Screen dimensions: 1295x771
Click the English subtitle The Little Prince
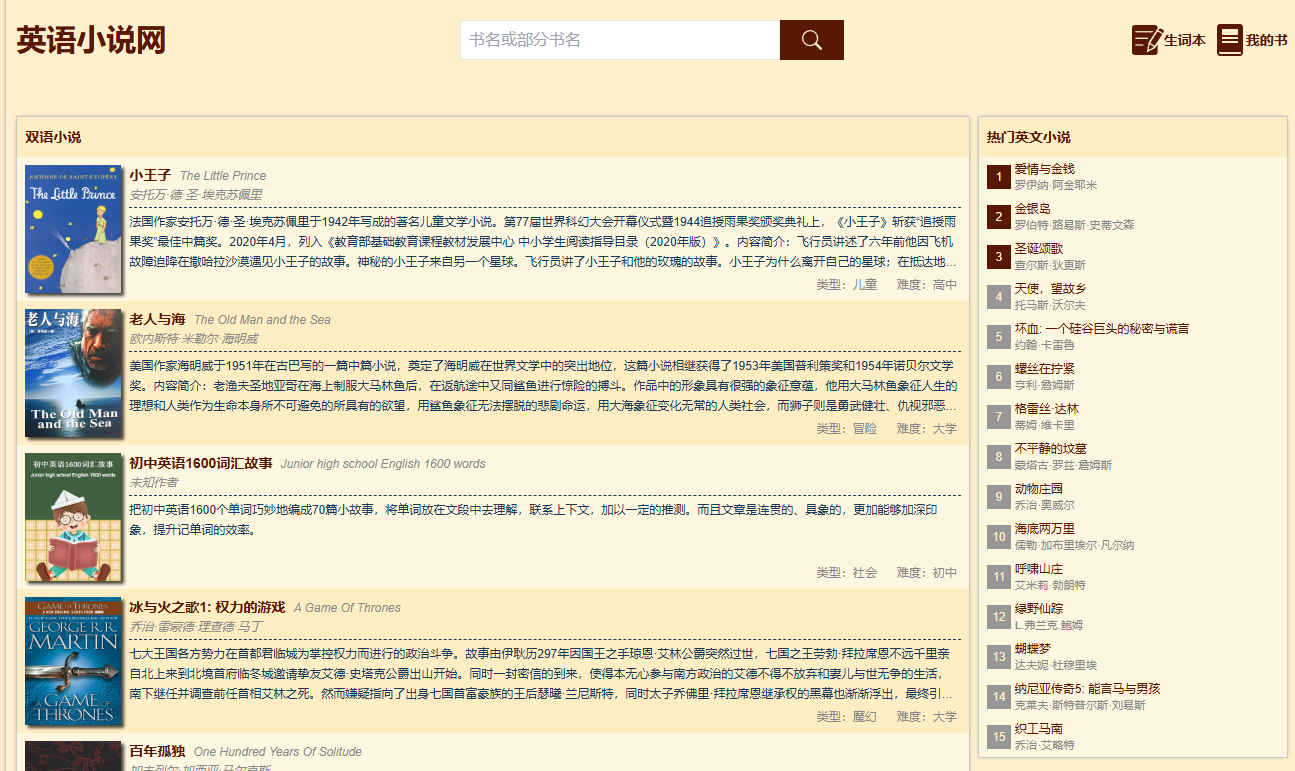[223, 176]
